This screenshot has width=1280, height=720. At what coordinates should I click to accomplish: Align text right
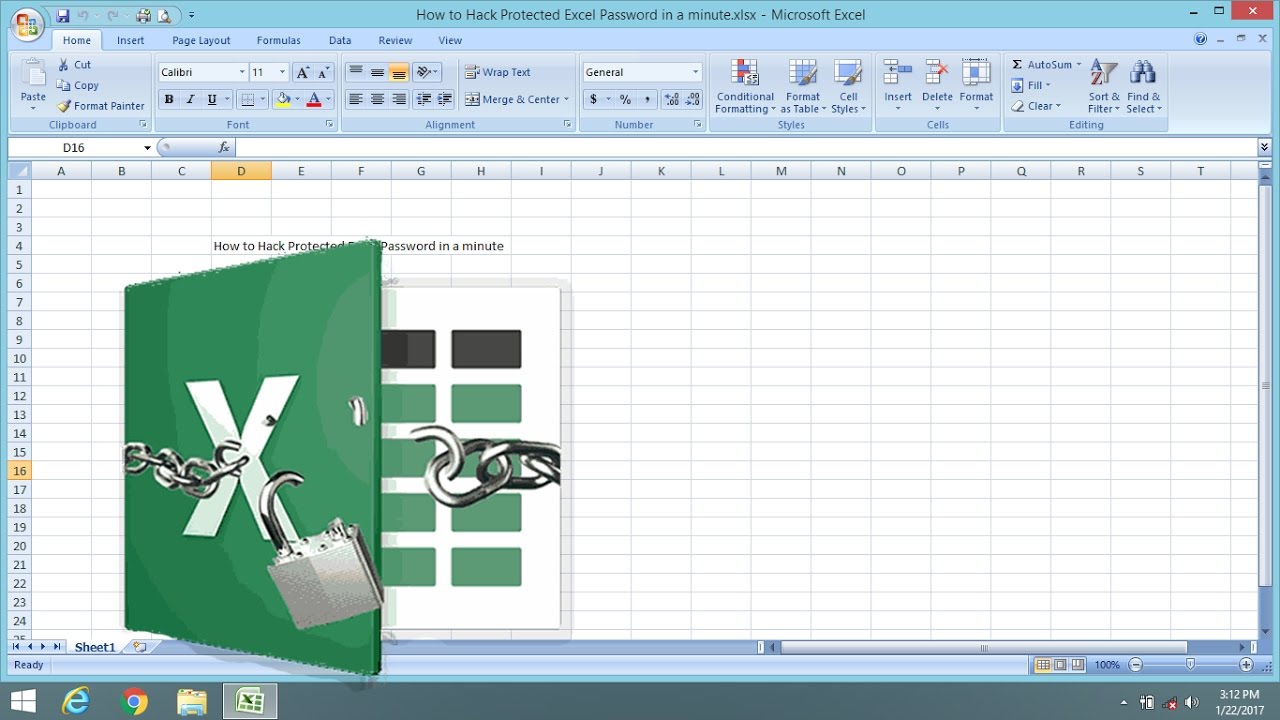[399, 99]
